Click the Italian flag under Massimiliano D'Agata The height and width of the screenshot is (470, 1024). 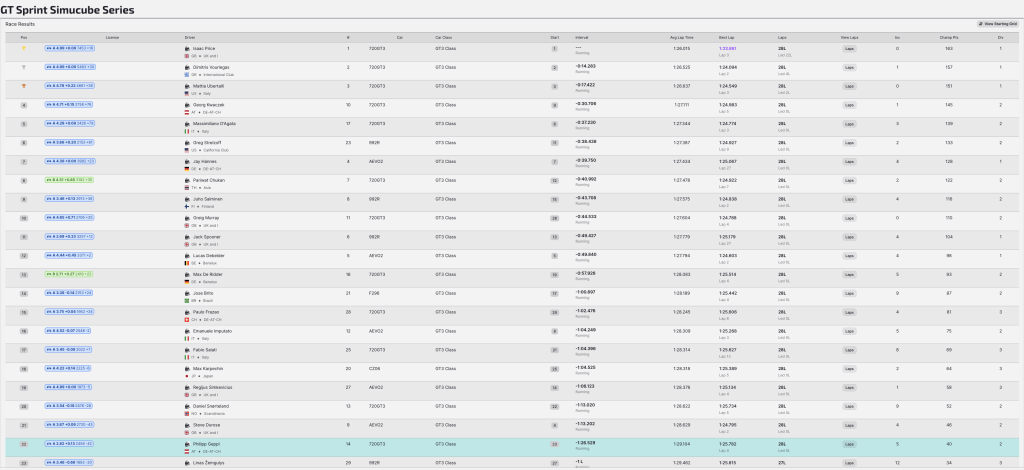[187, 131]
